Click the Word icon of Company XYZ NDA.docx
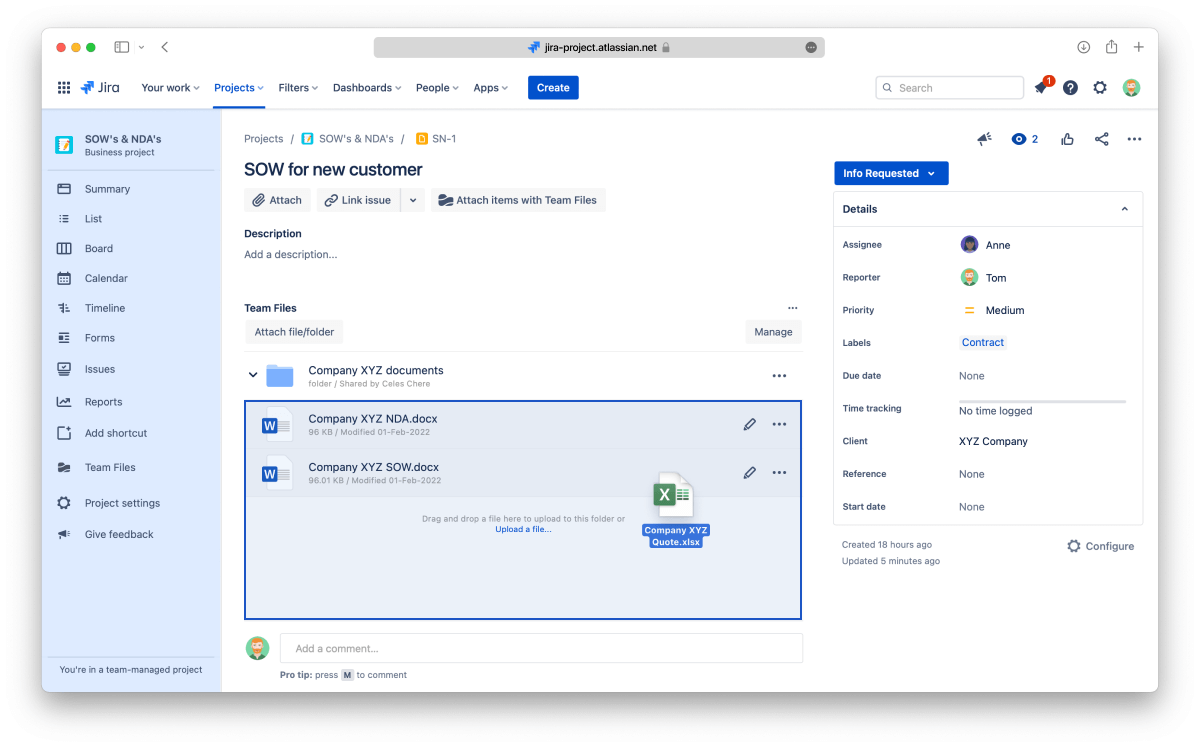This screenshot has width=1200, height=747. coord(276,425)
